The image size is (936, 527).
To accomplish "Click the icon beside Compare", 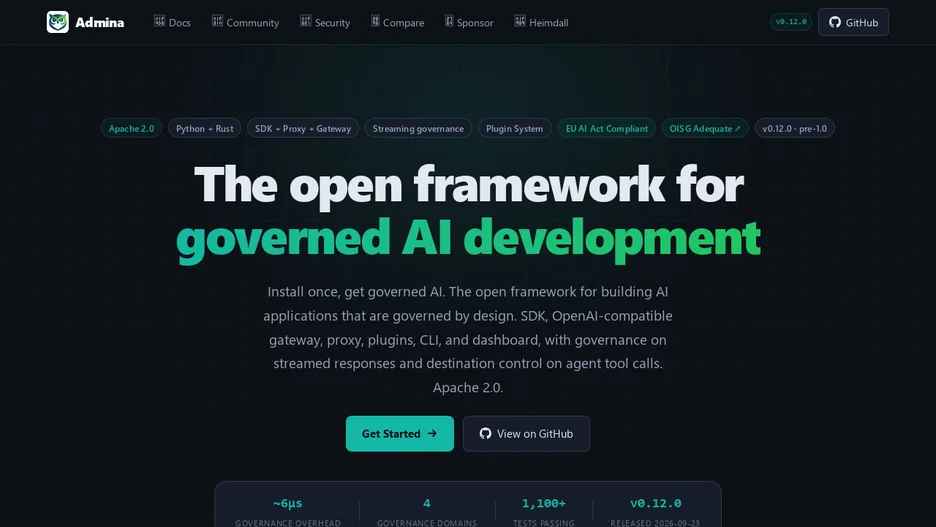I will pos(375,21).
